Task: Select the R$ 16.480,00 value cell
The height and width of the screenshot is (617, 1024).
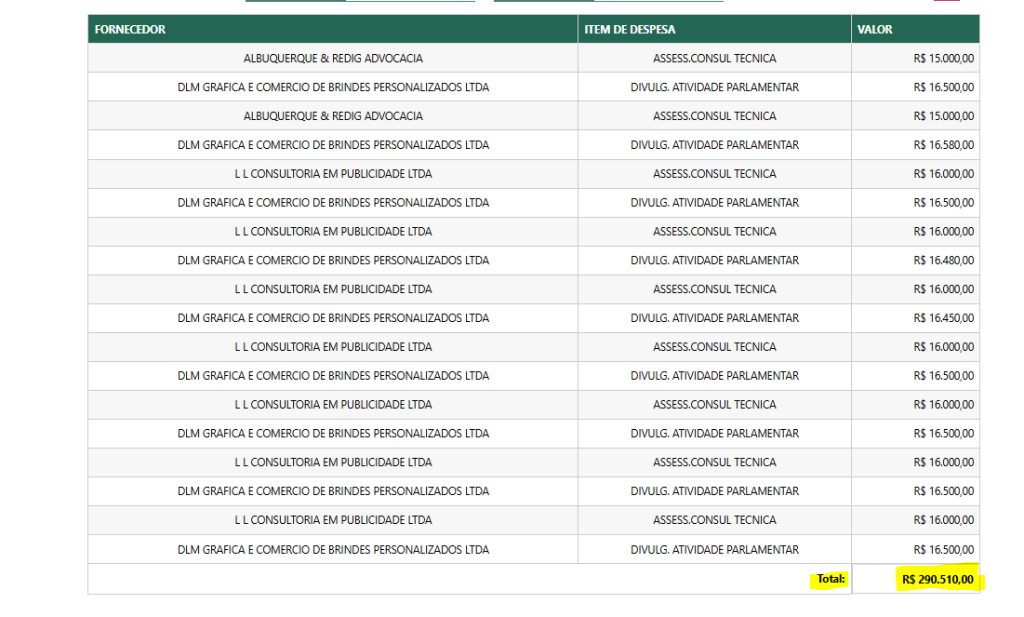Action: pos(943,261)
